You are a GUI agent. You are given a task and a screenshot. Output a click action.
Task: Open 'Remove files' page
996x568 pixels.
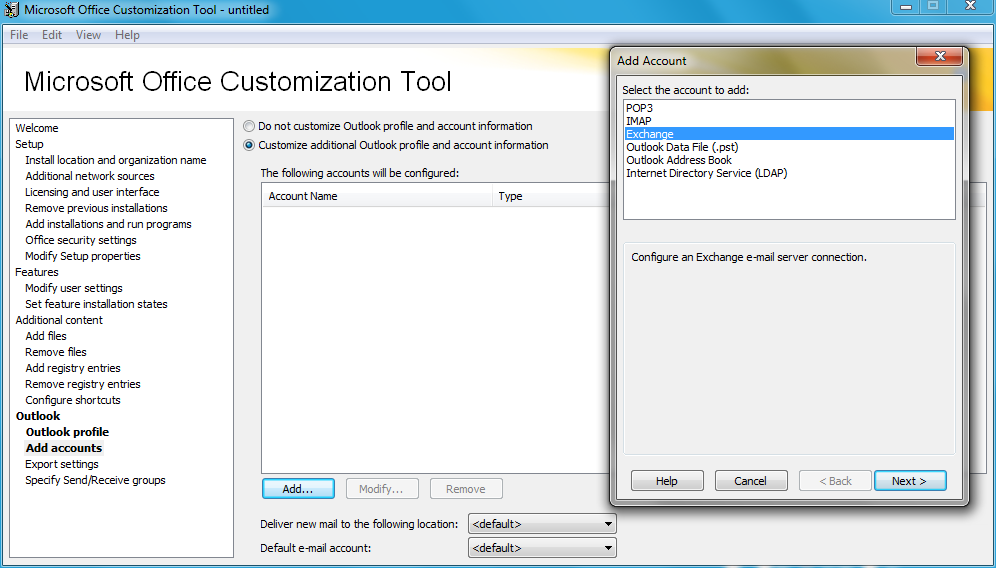tap(56, 352)
